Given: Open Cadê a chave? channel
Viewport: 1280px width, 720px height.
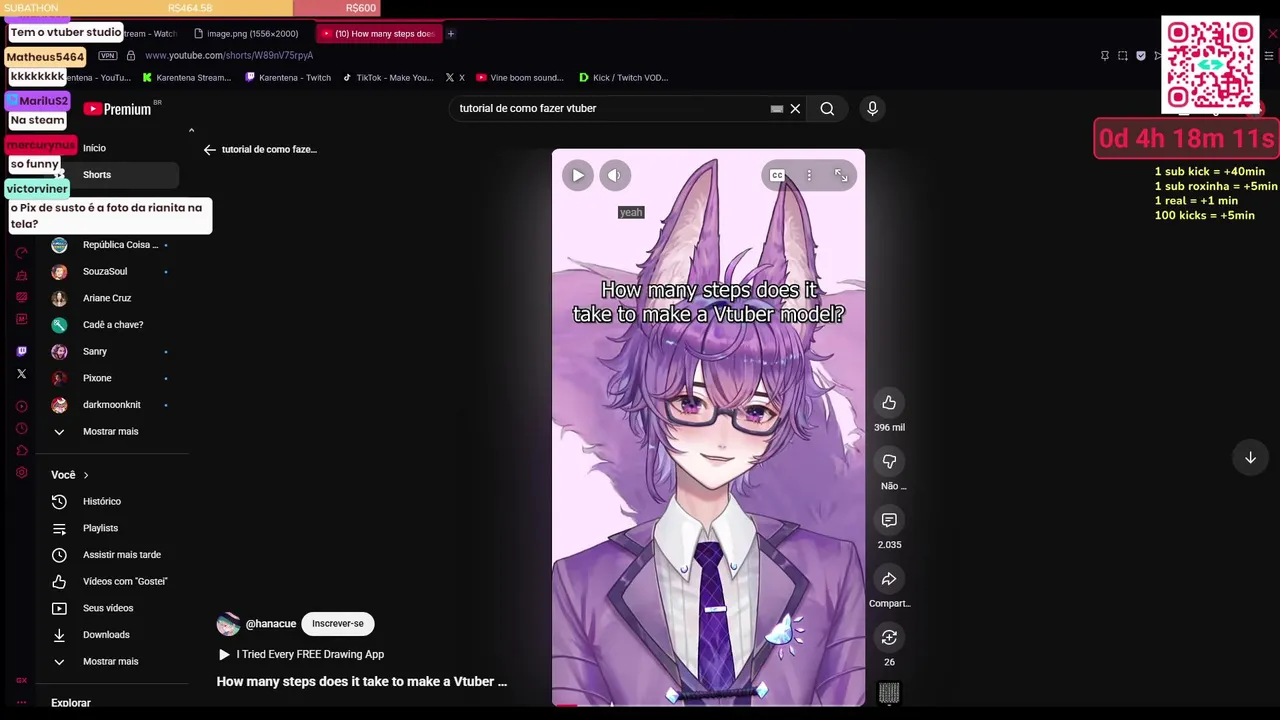Looking at the screenshot, I should pyautogui.click(x=113, y=325).
